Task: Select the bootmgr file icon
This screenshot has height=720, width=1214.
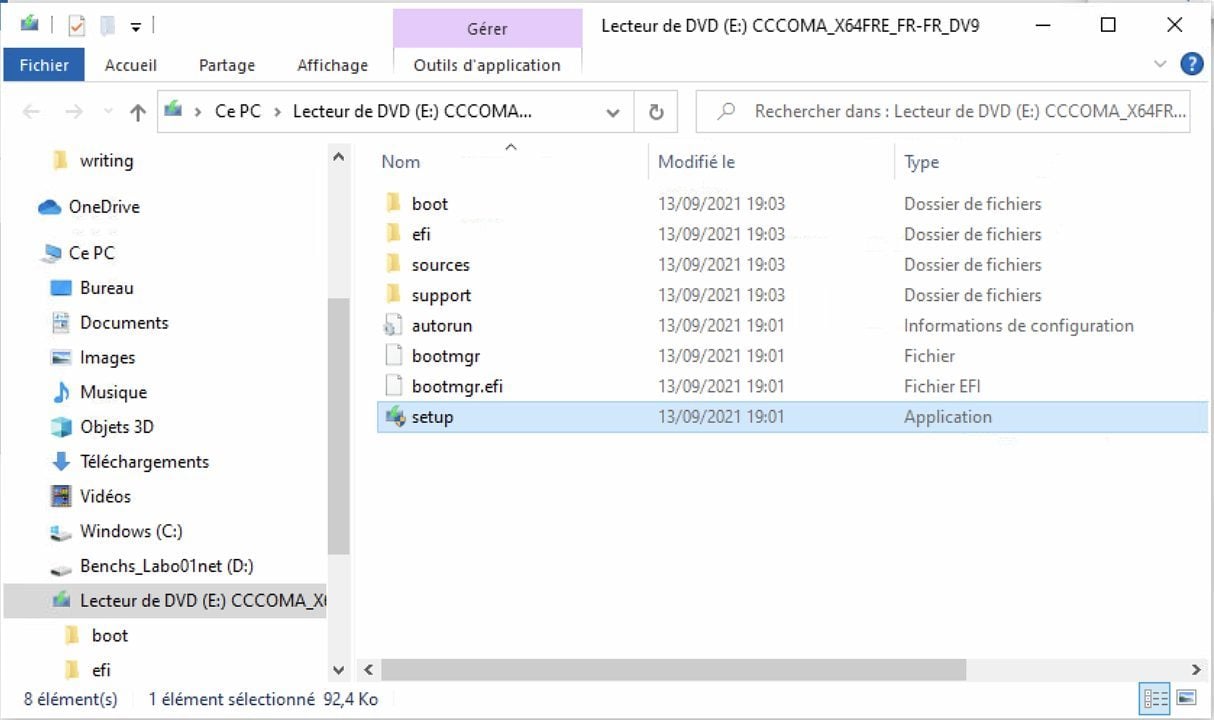Action: click(393, 355)
